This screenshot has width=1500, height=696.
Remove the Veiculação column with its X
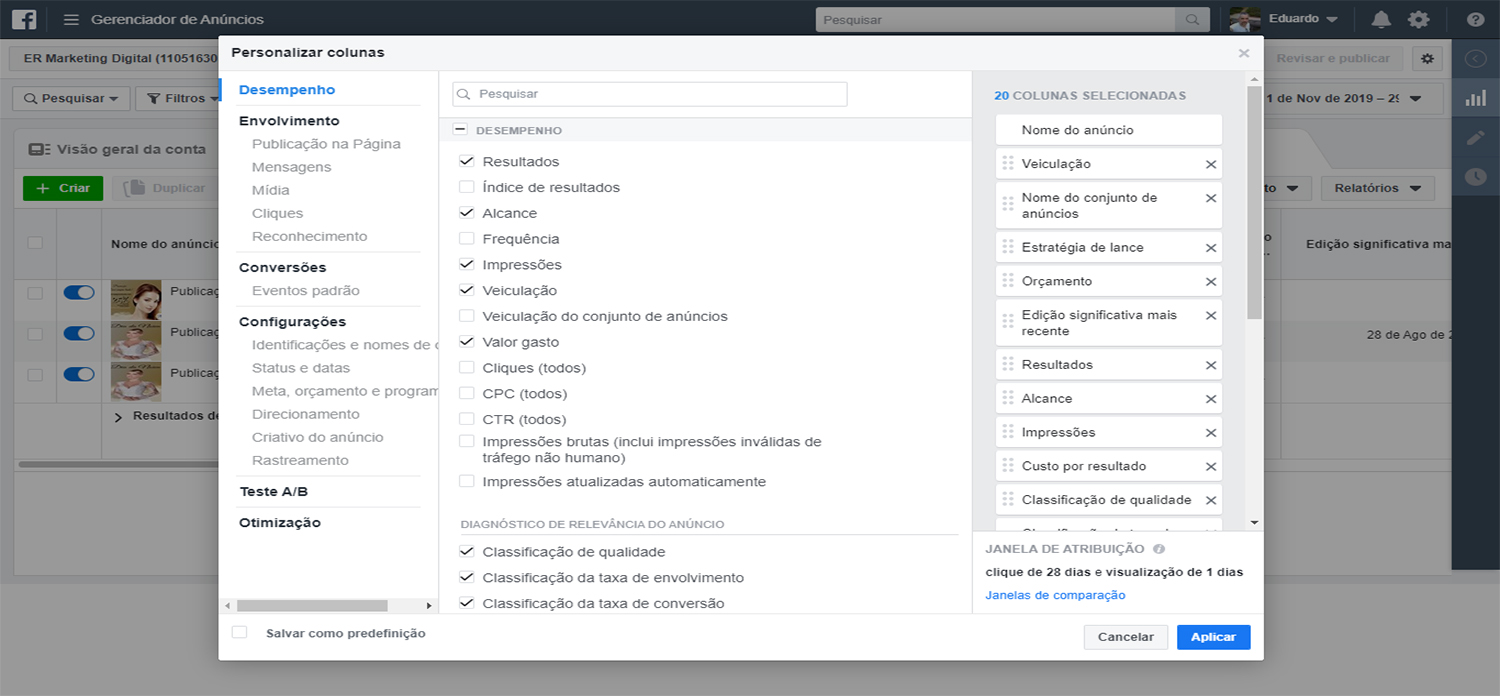(1210, 164)
